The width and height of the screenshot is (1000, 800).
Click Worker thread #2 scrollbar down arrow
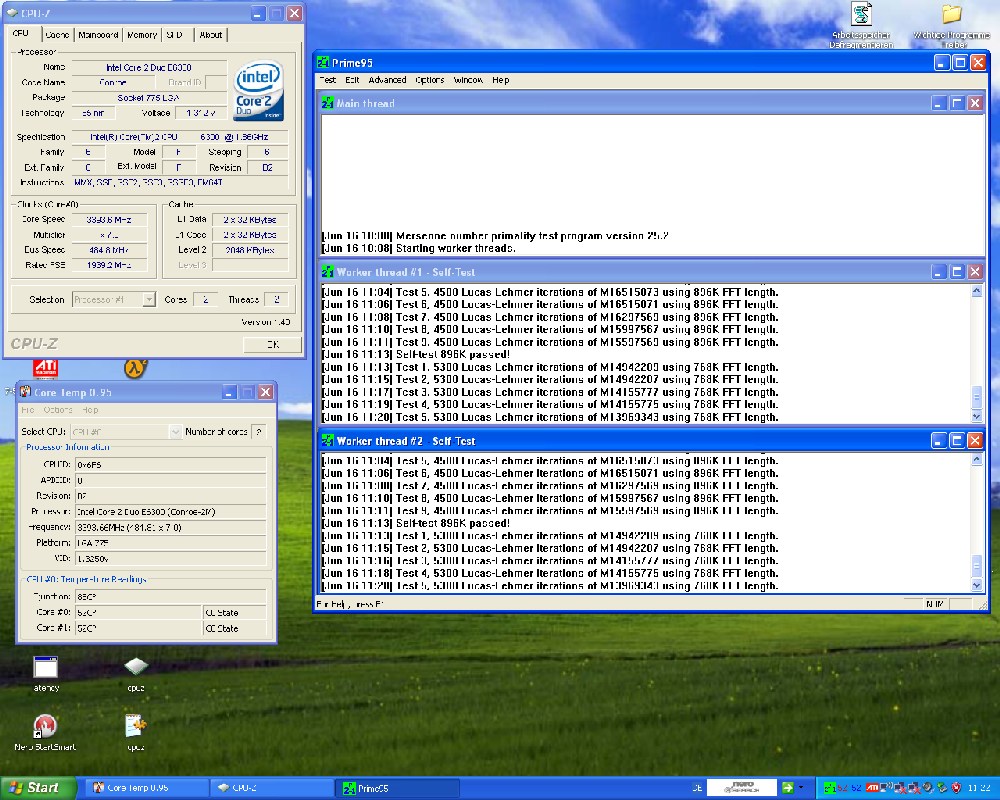[976, 585]
